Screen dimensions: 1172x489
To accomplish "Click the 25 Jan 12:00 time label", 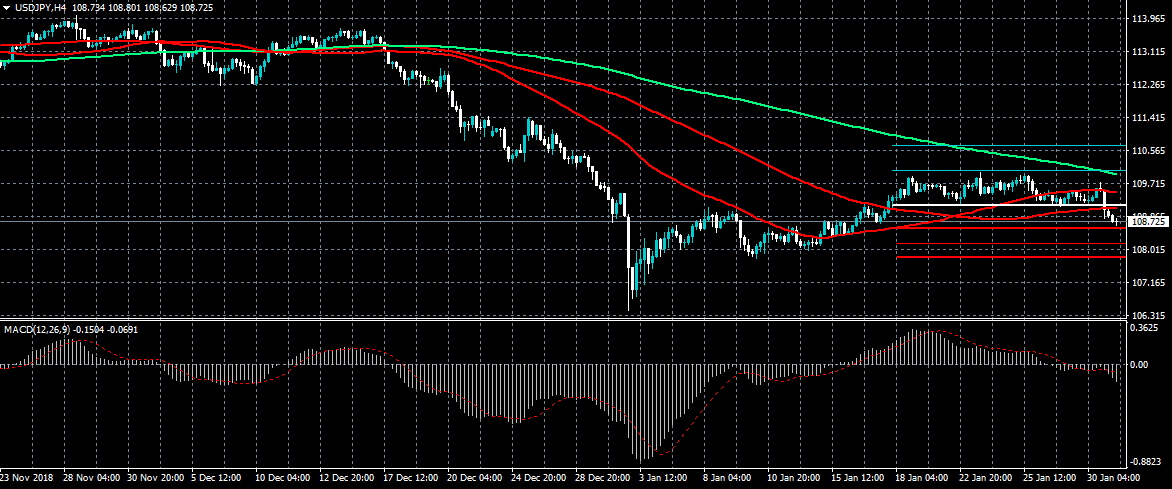I will 1051,478.
